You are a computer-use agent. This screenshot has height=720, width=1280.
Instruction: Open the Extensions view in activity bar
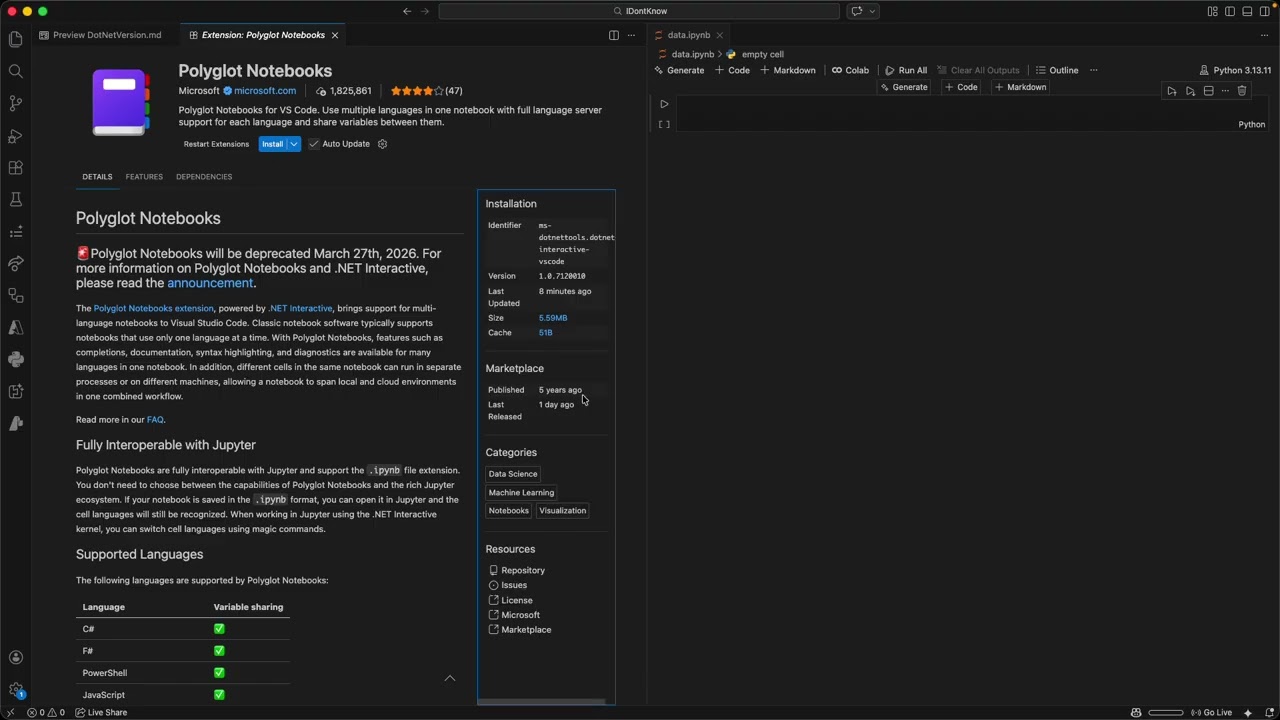[x=16, y=167]
